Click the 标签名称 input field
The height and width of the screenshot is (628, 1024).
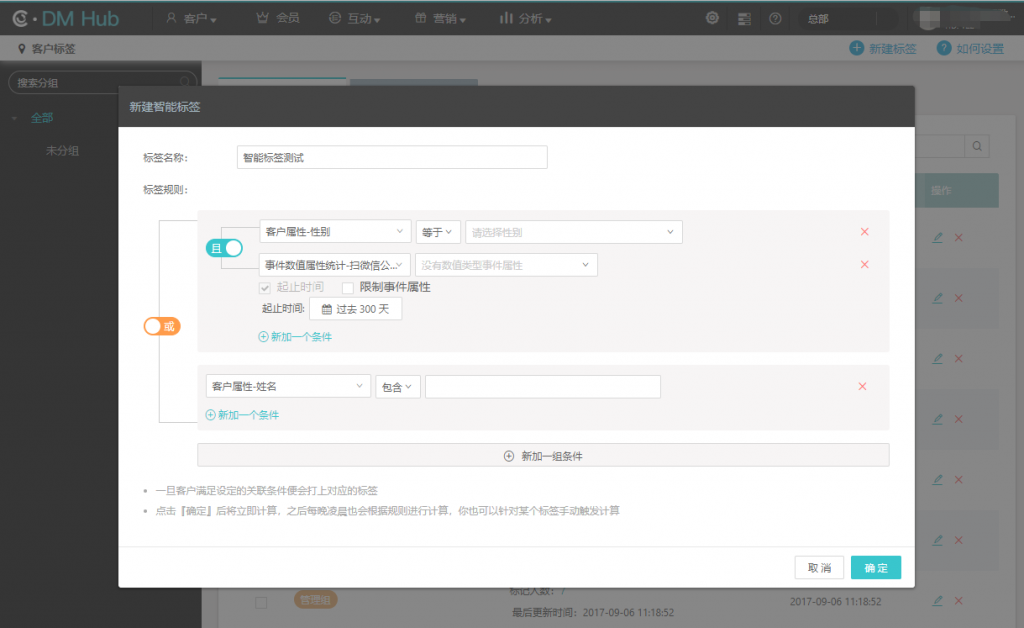[392, 157]
